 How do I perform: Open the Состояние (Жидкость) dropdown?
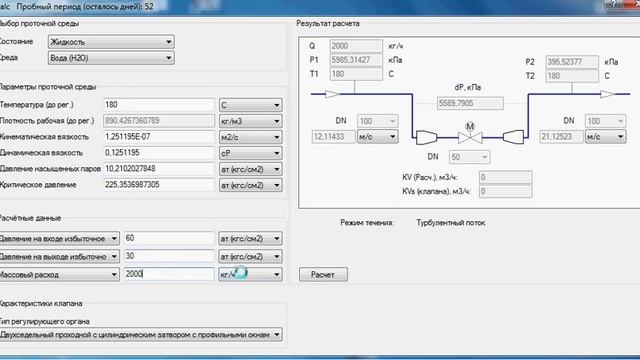(x=111, y=42)
